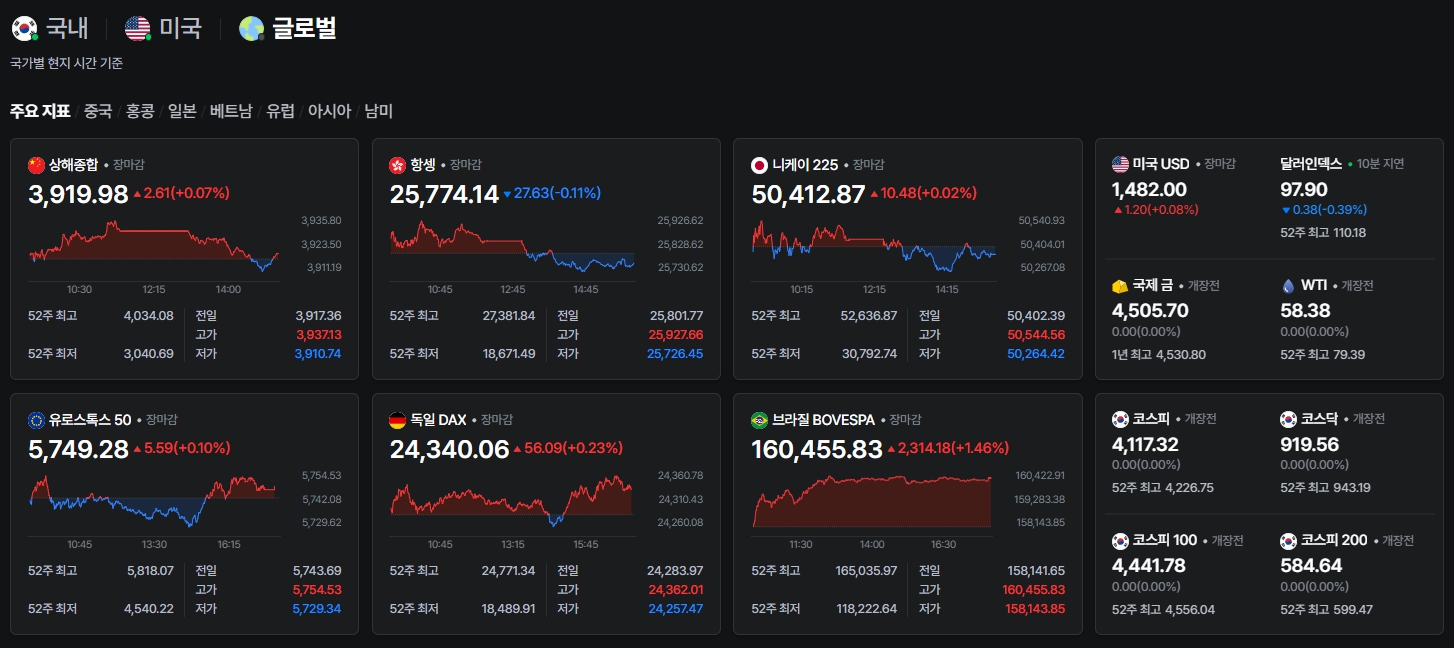This screenshot has width=1454, height=648.
Task: Click the 24,340.06 index value
Action: tap(450, 450)
